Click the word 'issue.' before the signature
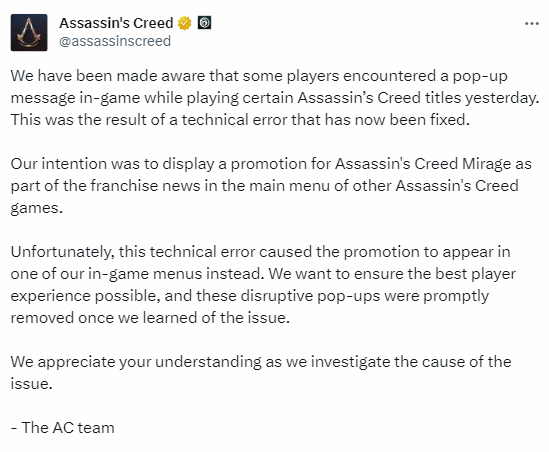Viewport: 549px width, 452px height. click(32, 384)
